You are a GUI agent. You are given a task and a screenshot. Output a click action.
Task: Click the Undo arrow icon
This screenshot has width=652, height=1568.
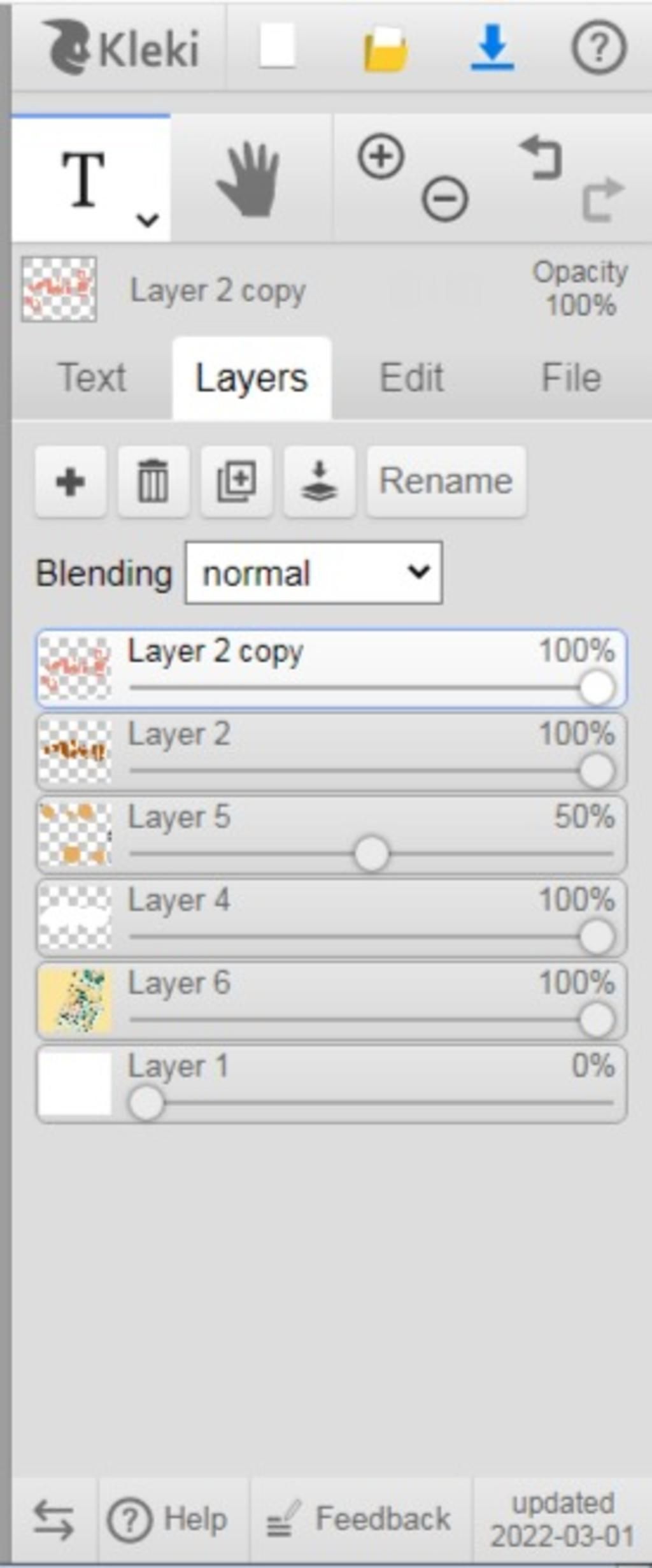click(541, 157)
